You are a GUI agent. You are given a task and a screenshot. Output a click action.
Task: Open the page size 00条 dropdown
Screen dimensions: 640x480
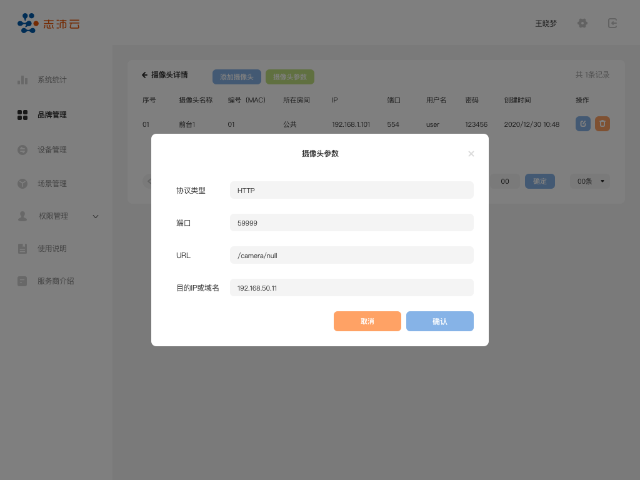590,181
